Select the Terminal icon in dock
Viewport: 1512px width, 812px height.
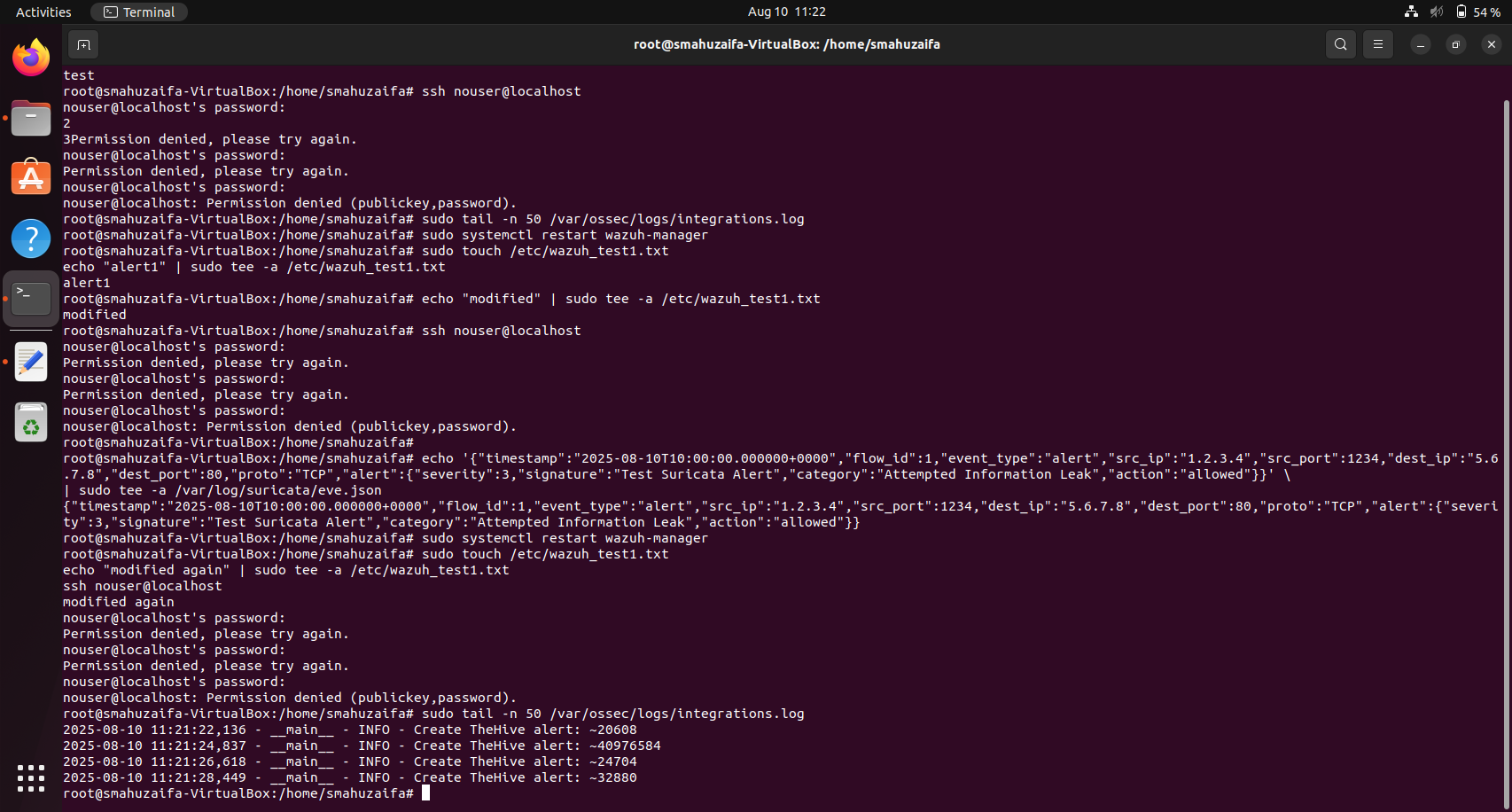click(x=31, y=299)
